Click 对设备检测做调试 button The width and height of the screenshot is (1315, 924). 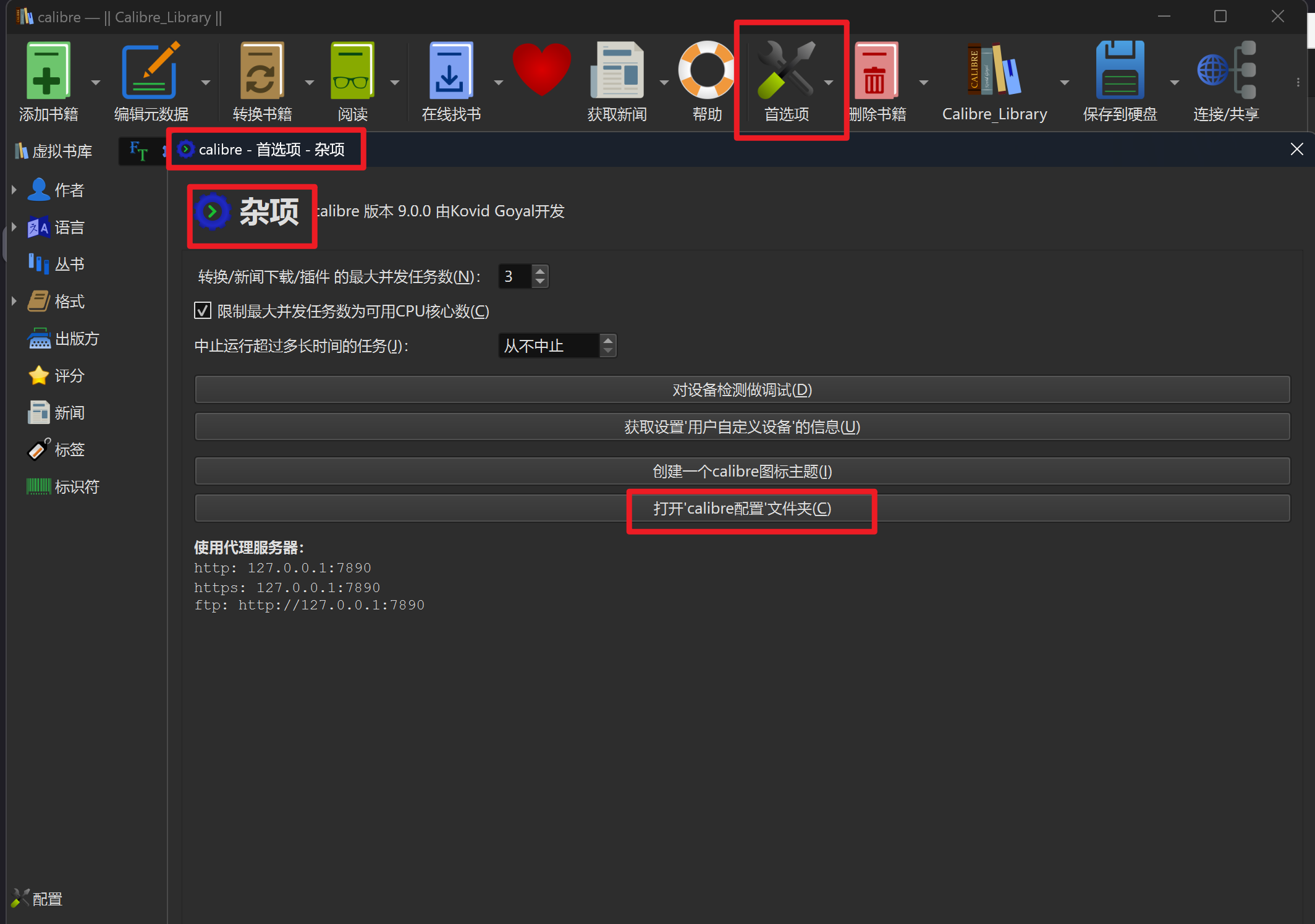[x=742, y=390]
